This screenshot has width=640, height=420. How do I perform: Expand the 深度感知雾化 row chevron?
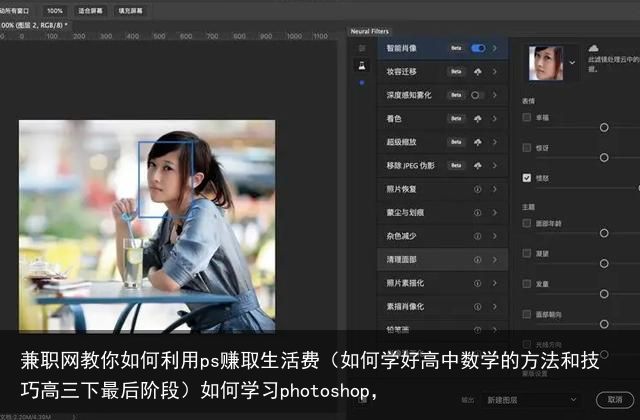[x=495, y=95]
